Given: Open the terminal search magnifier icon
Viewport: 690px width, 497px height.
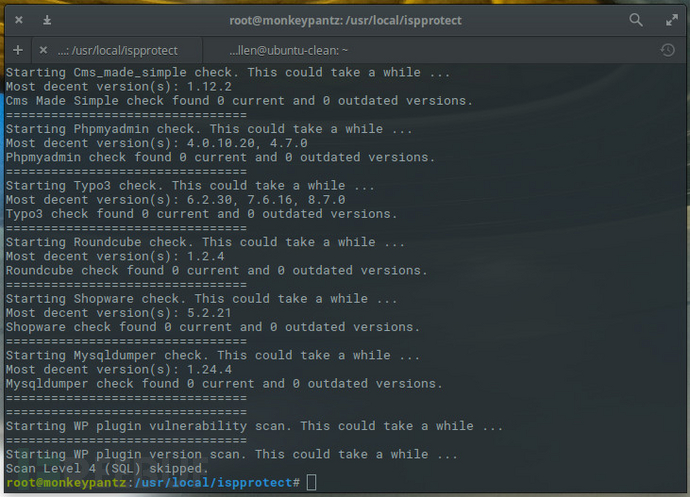Looking at the screenshot, I should point(636,20).
